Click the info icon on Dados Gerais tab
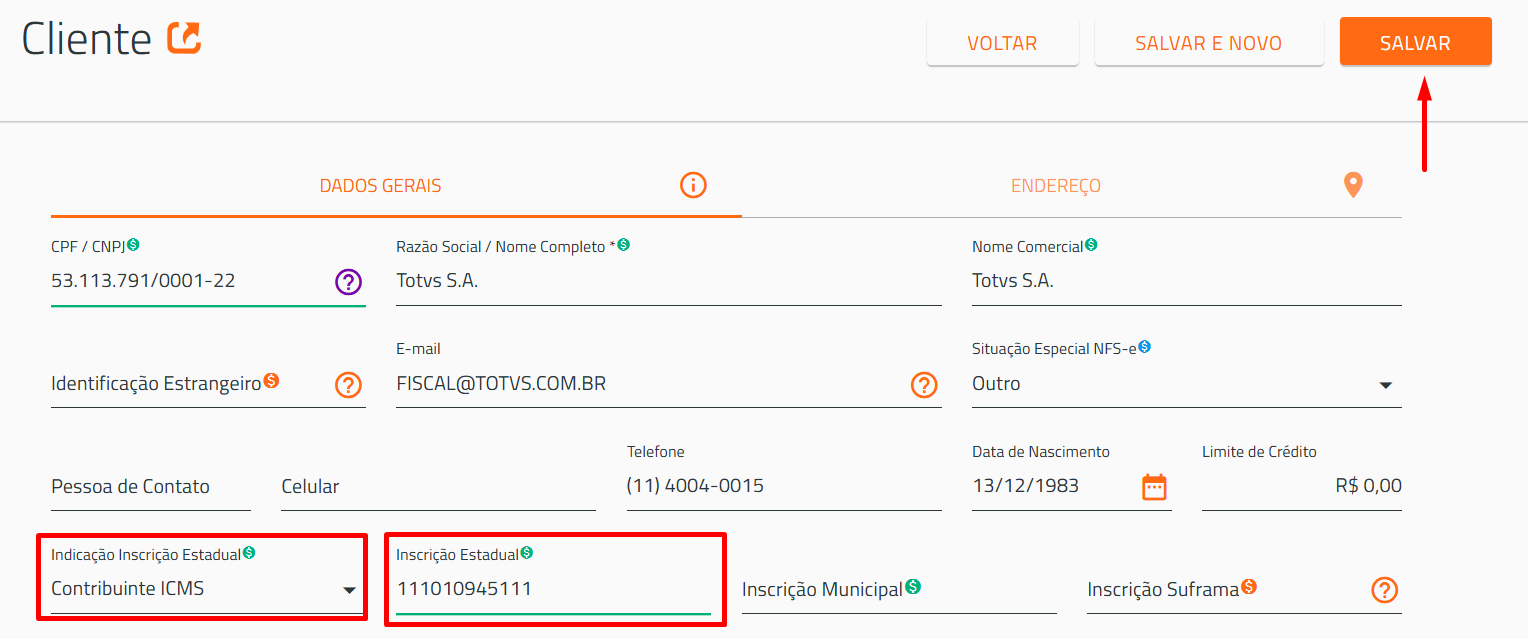The image size is (1528, 639). [x=693, y=185]
